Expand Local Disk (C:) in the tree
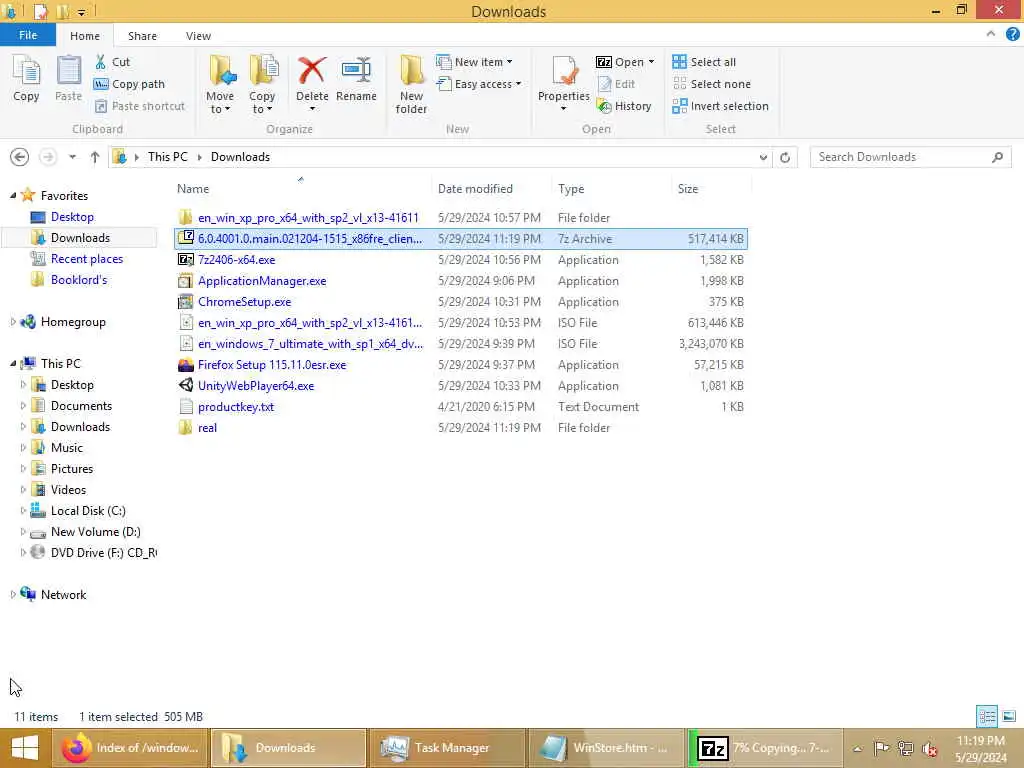This screenshot has width=1024, height=768. pos(24,511)
